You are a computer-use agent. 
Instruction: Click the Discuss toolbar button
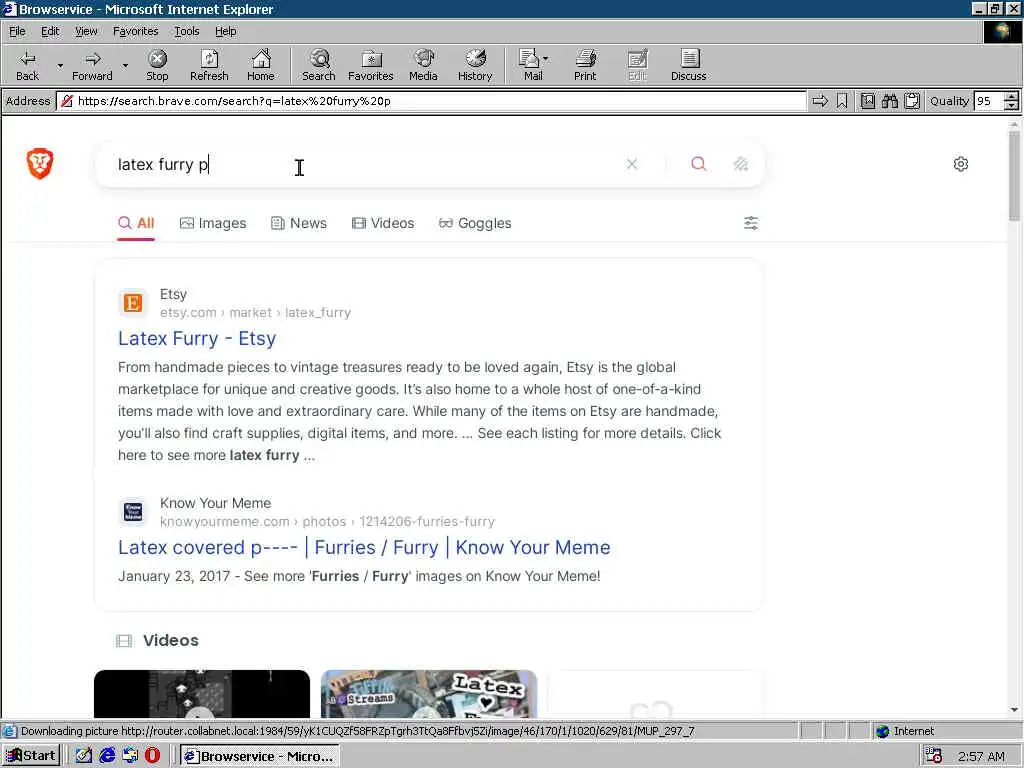pyautogui.click(x=688, y=65)
